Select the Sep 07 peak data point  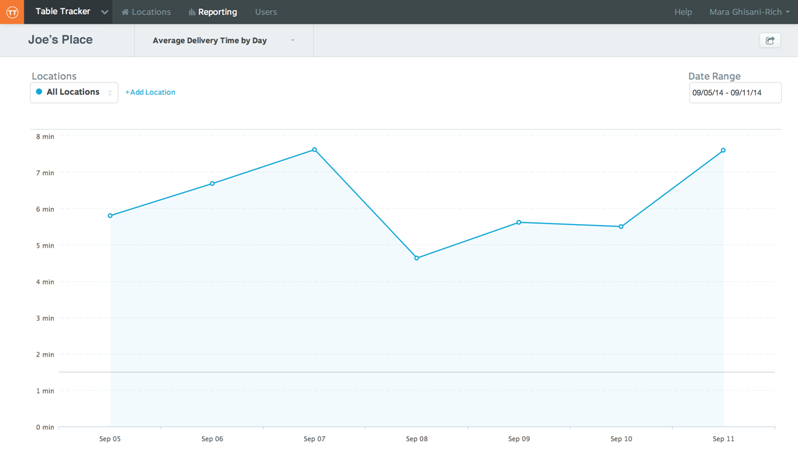coord(315,150)
